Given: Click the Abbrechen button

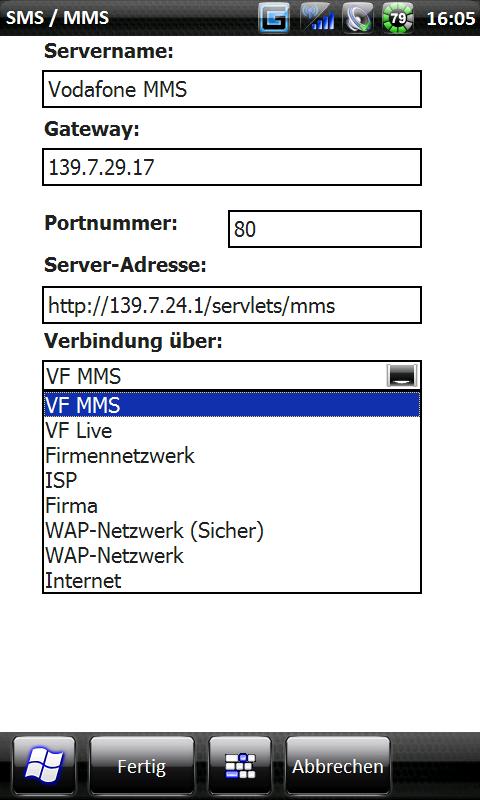Looking at the screenshot, I should coord(338,766).
